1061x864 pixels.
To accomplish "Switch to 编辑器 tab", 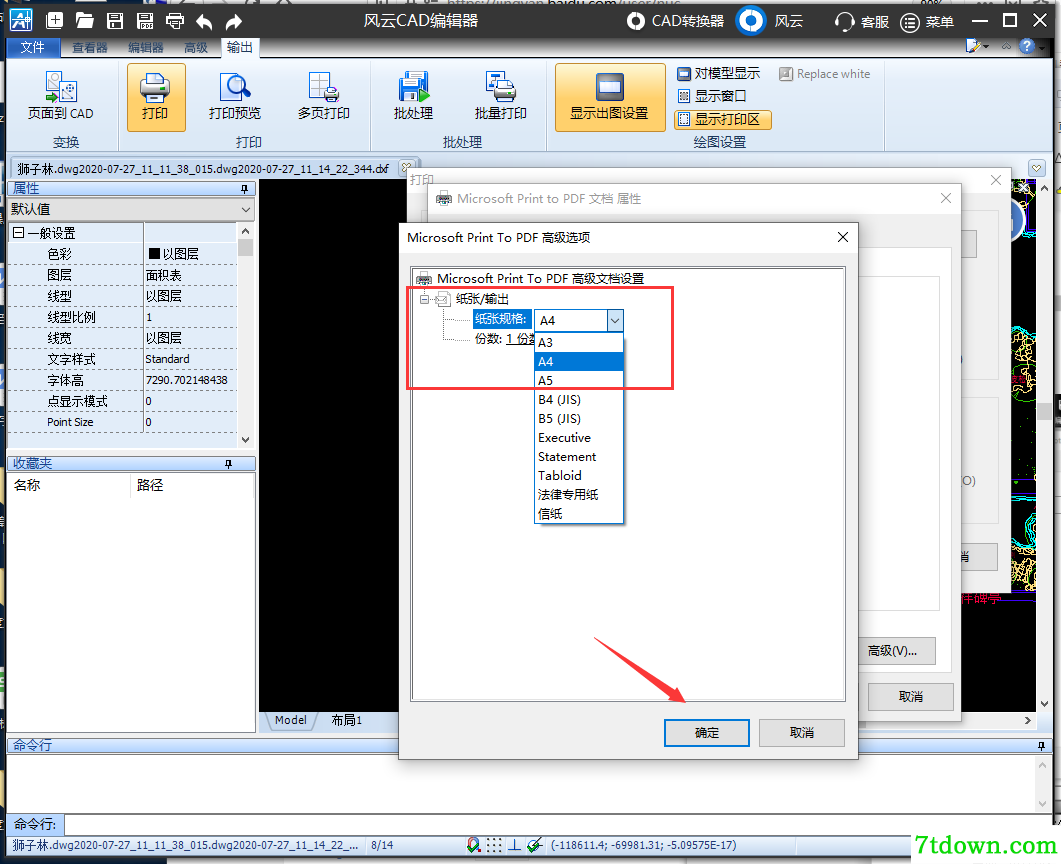I will pyautogui.click(x=145, y=47).
